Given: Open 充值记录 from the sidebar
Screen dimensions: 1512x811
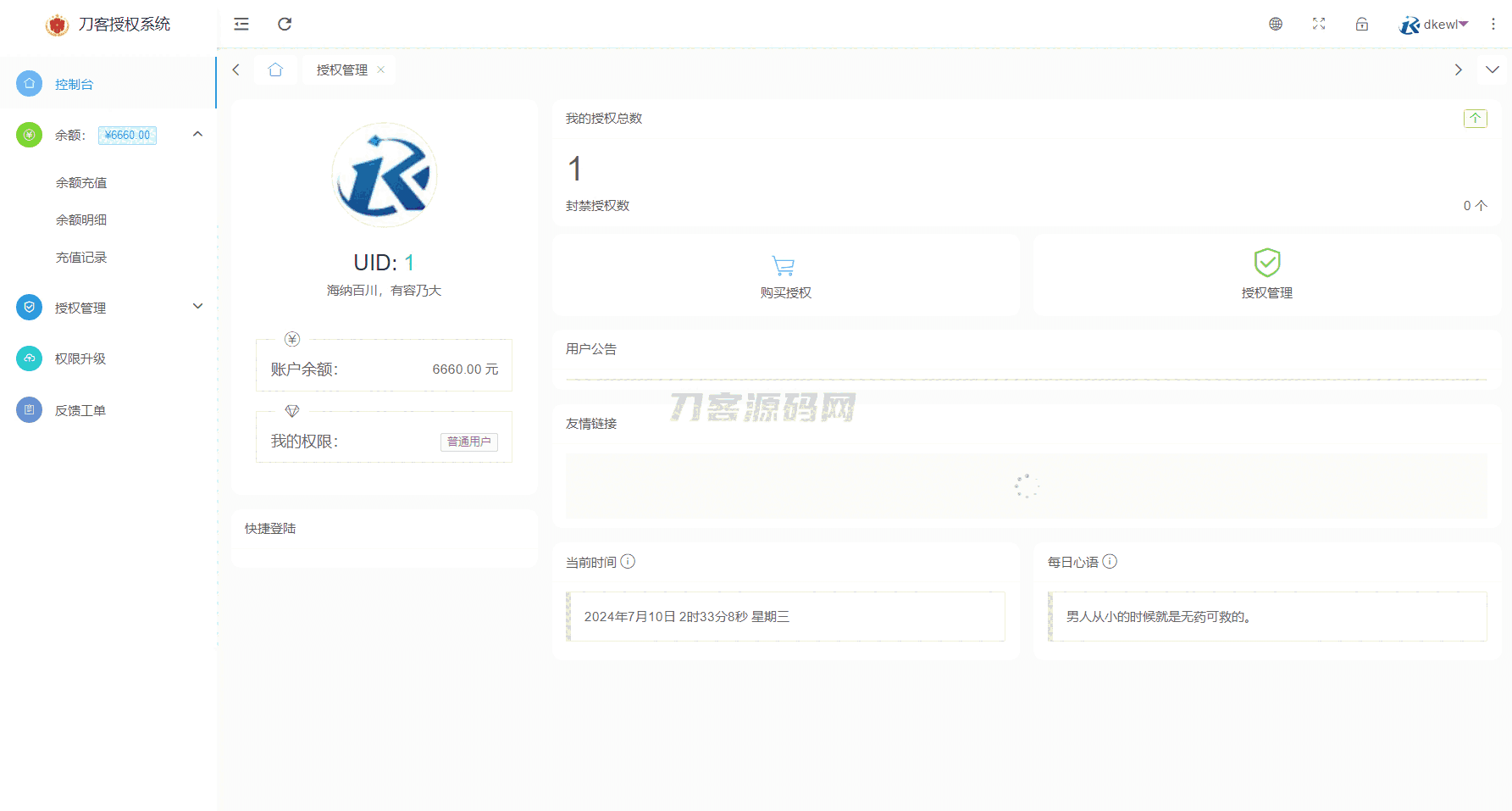Looking at the screenshot, I should 81,258.
